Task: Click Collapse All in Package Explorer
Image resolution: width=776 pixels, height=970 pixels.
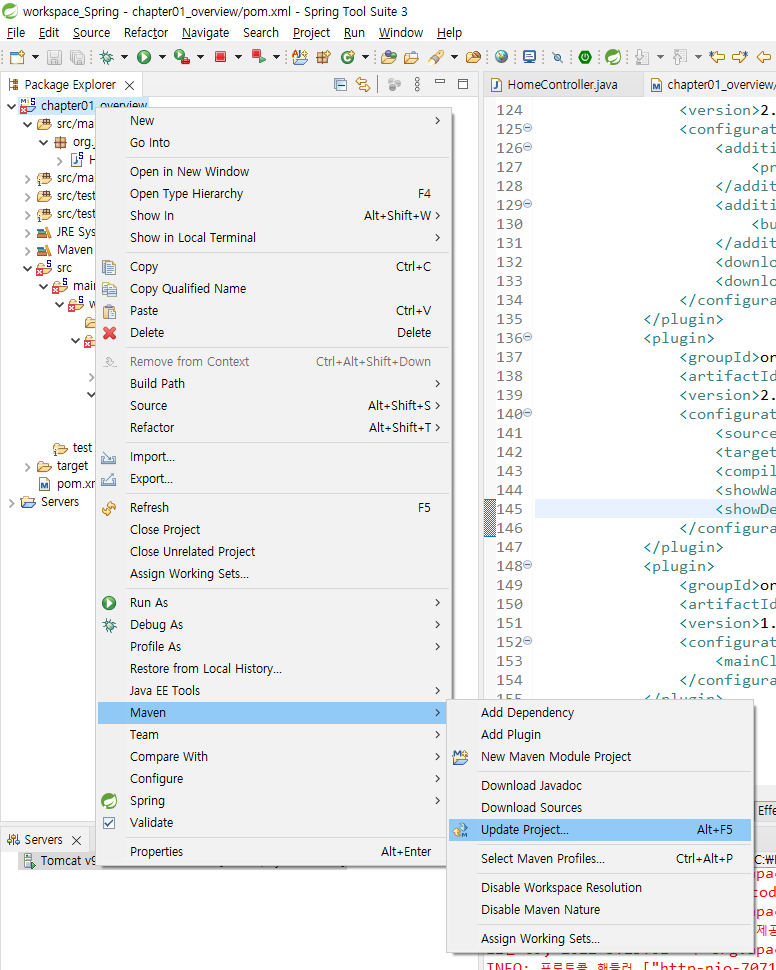Action: tap(340, 85)
